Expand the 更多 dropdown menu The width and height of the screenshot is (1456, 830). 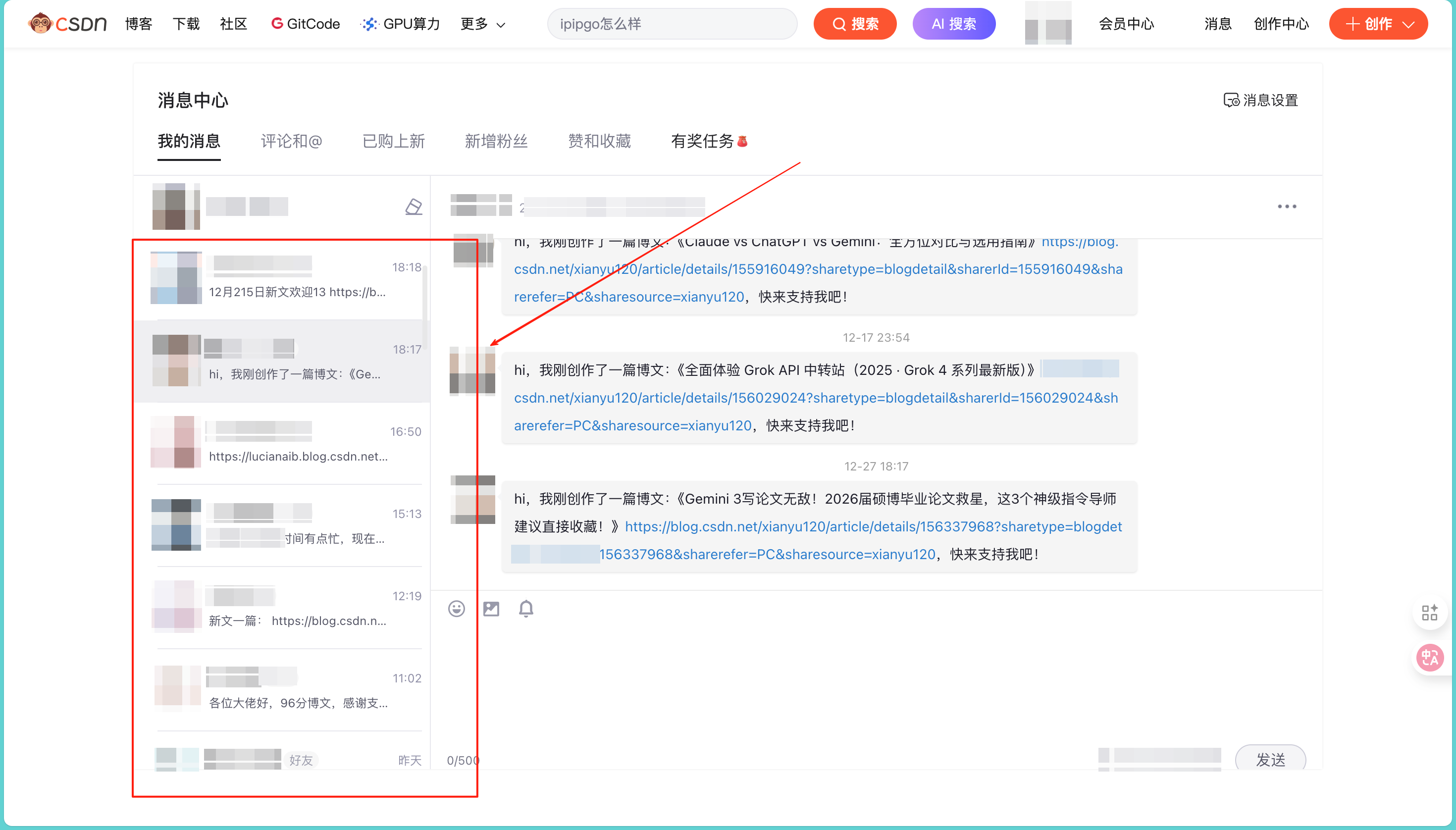[x=483, y=24]
